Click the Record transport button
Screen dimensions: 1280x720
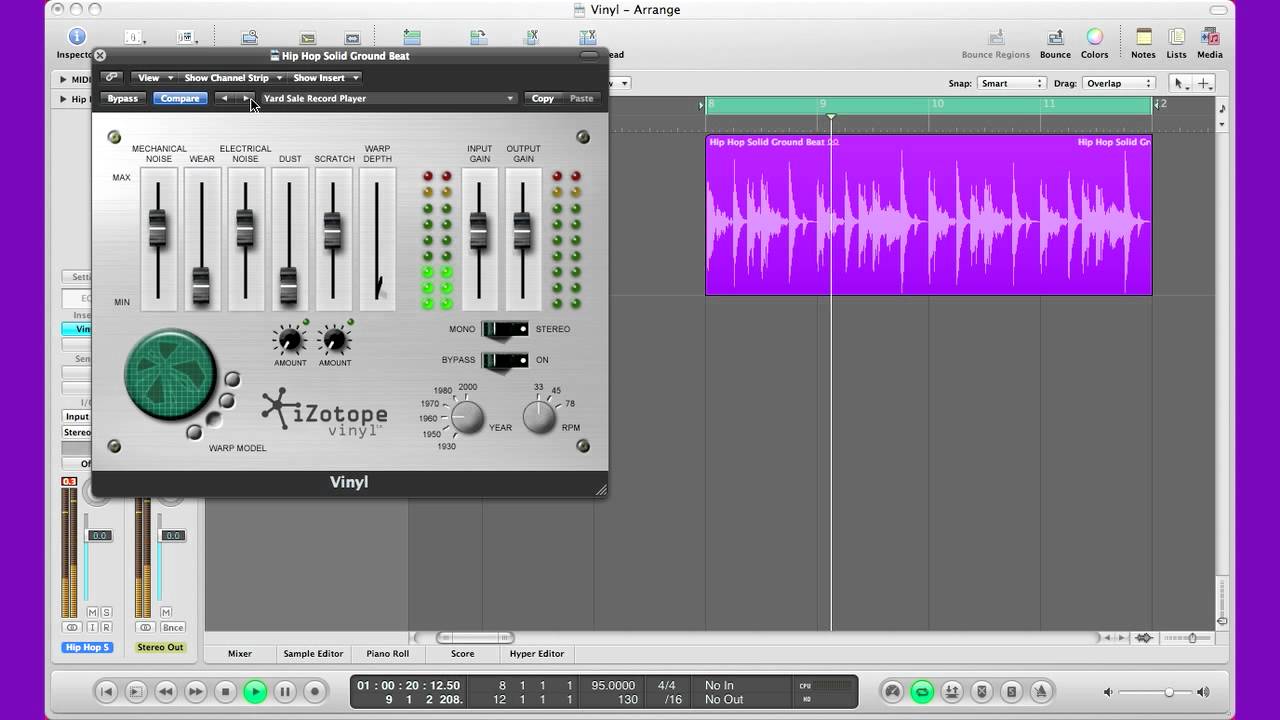[x=315, y=691]
